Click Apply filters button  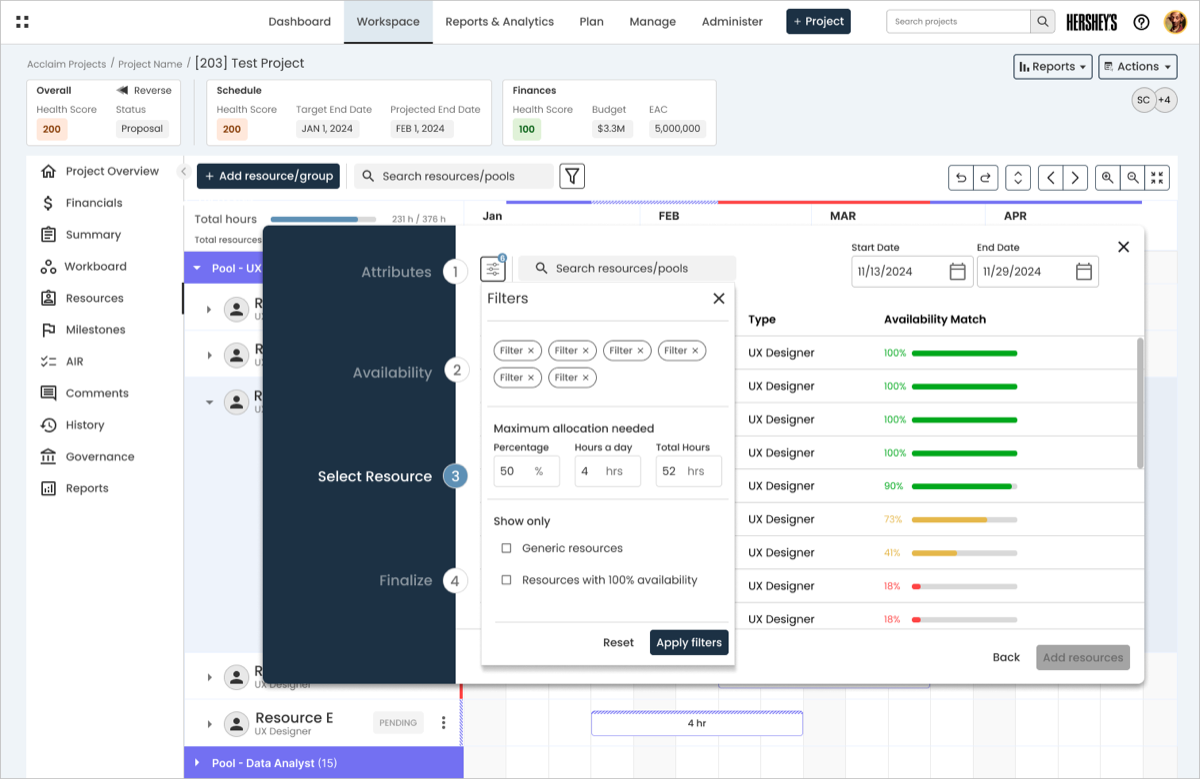click(689, 642)
